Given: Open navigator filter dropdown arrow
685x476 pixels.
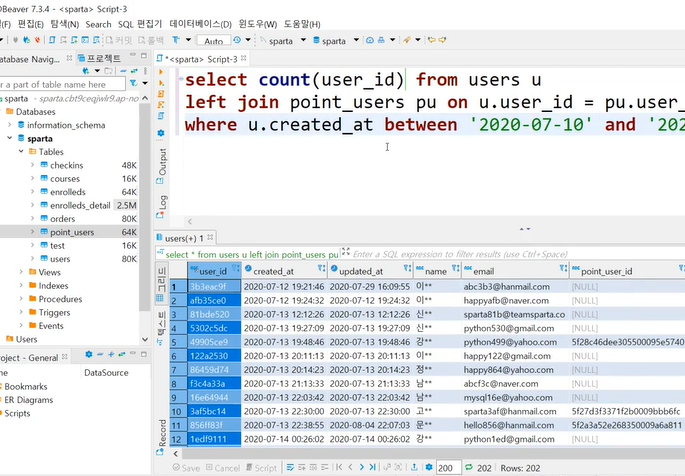Looking at the screenshot, I should 145,83.
